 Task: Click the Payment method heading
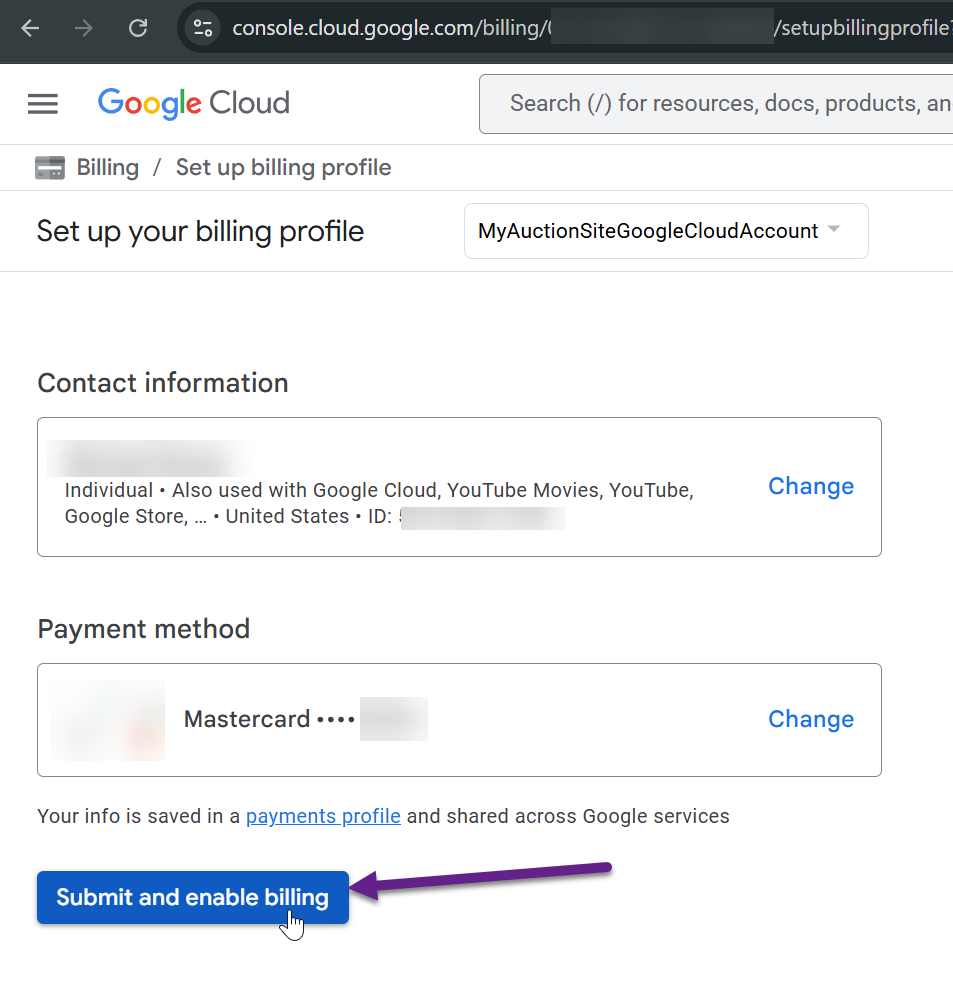click(x=144, y=629)
